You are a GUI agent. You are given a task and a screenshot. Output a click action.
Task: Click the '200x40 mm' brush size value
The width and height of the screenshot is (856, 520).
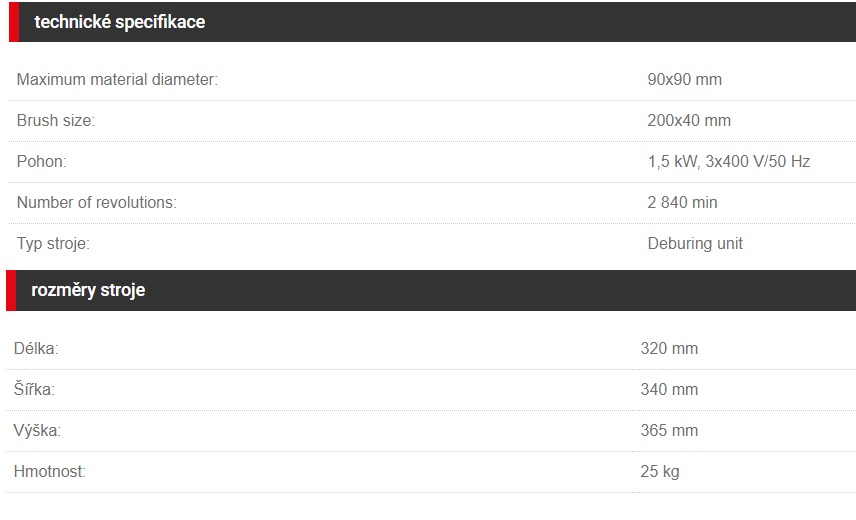pos(689,121)
